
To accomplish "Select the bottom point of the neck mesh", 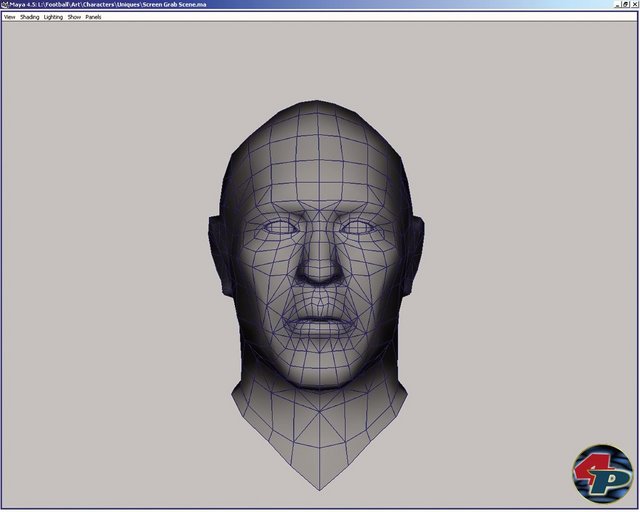I will [x=321, y=488].
